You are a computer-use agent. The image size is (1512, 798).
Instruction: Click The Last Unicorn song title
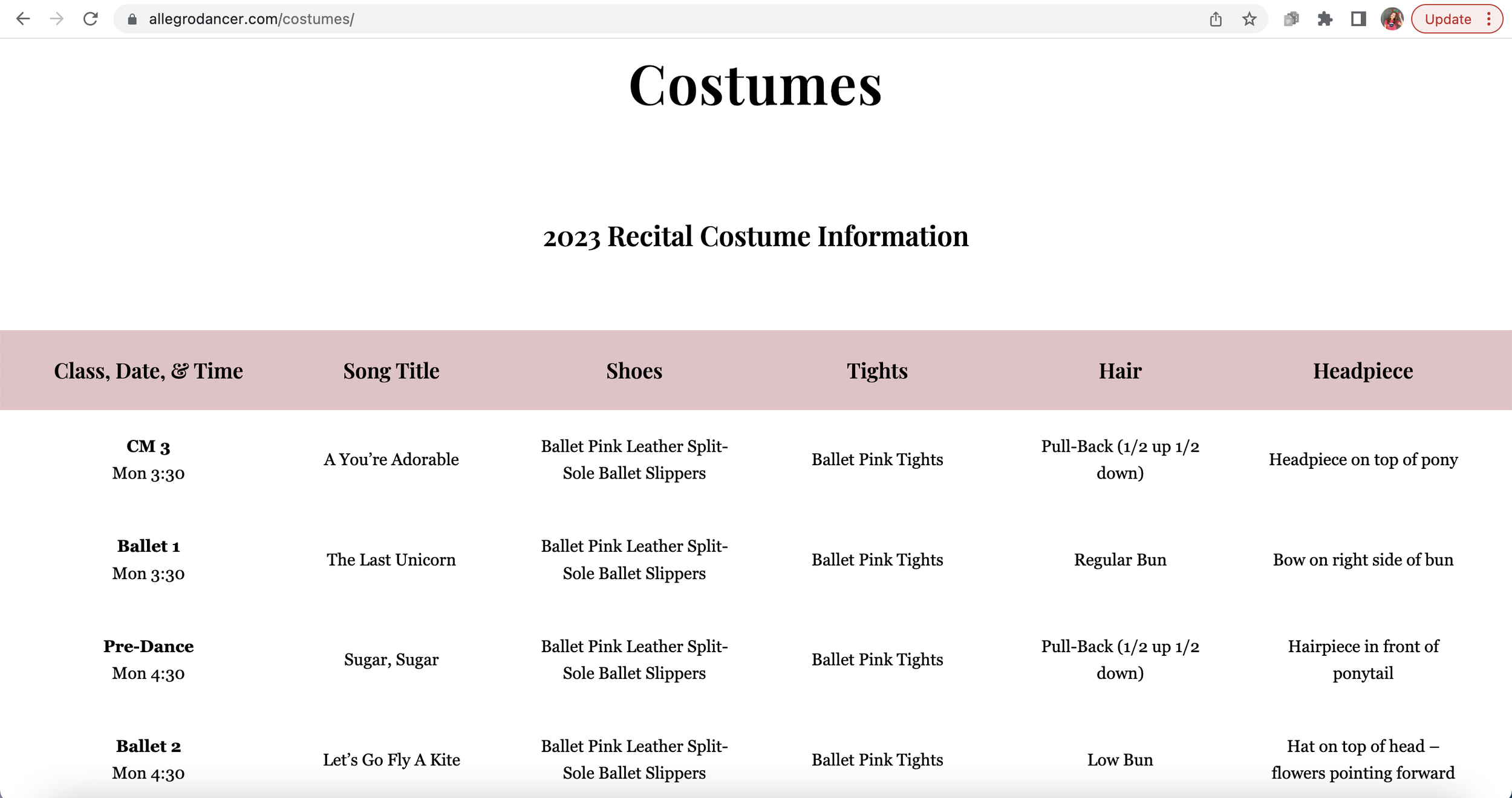click(391, 560)
